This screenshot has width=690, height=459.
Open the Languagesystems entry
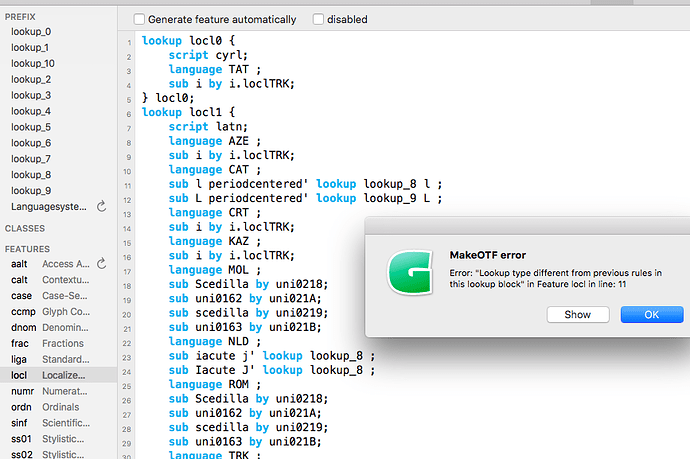(x=49, y=206)
